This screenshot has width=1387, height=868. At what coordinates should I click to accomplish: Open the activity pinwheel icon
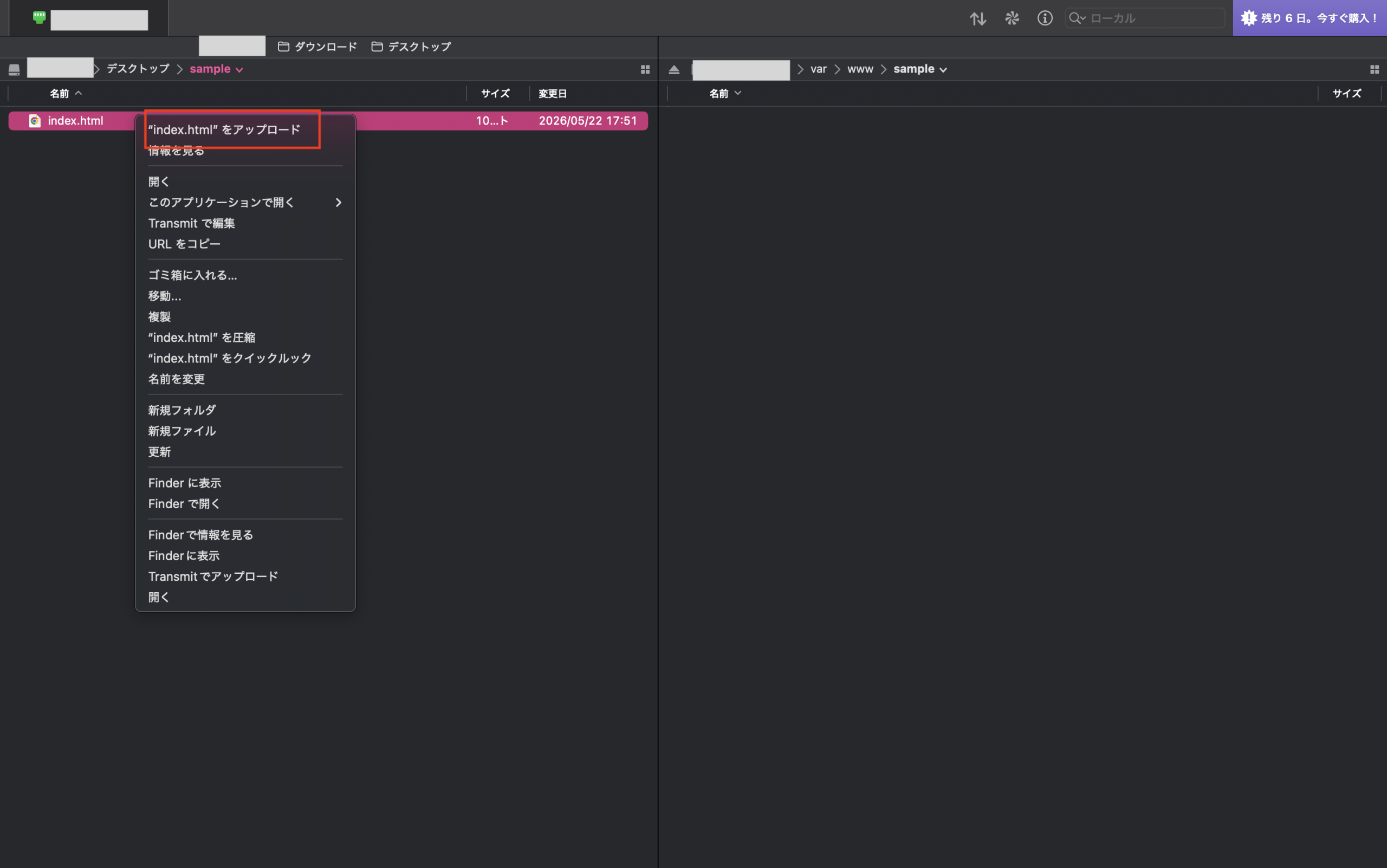pyautogui.click(x=1012, y=18)
